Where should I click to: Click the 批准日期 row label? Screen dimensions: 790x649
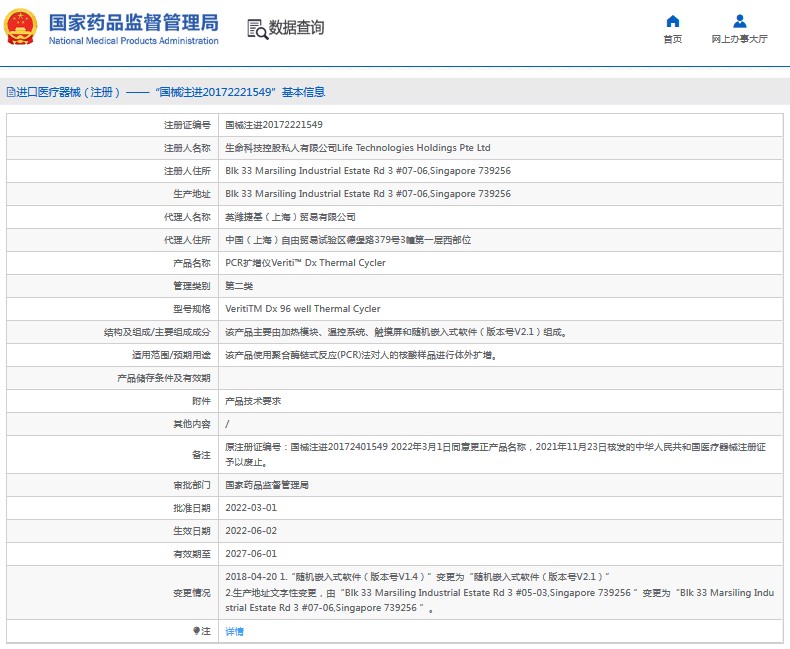tap(192, 507)
